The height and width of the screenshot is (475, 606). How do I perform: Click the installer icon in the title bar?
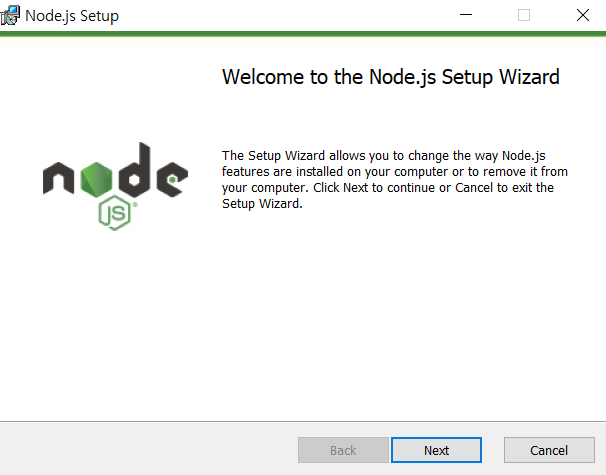coord(10,15)
